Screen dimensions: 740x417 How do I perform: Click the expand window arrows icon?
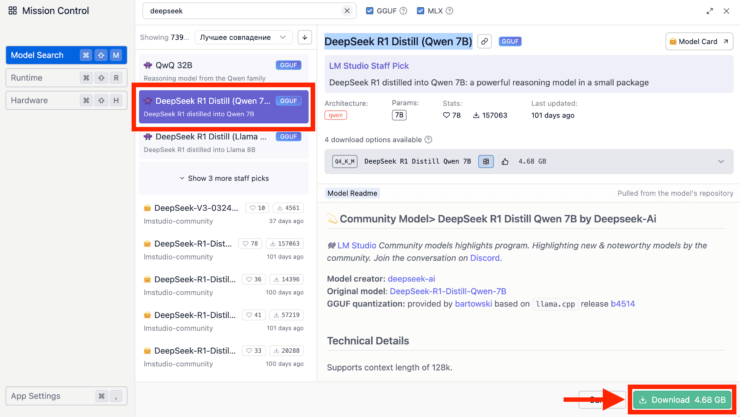[x=710, y=11]
